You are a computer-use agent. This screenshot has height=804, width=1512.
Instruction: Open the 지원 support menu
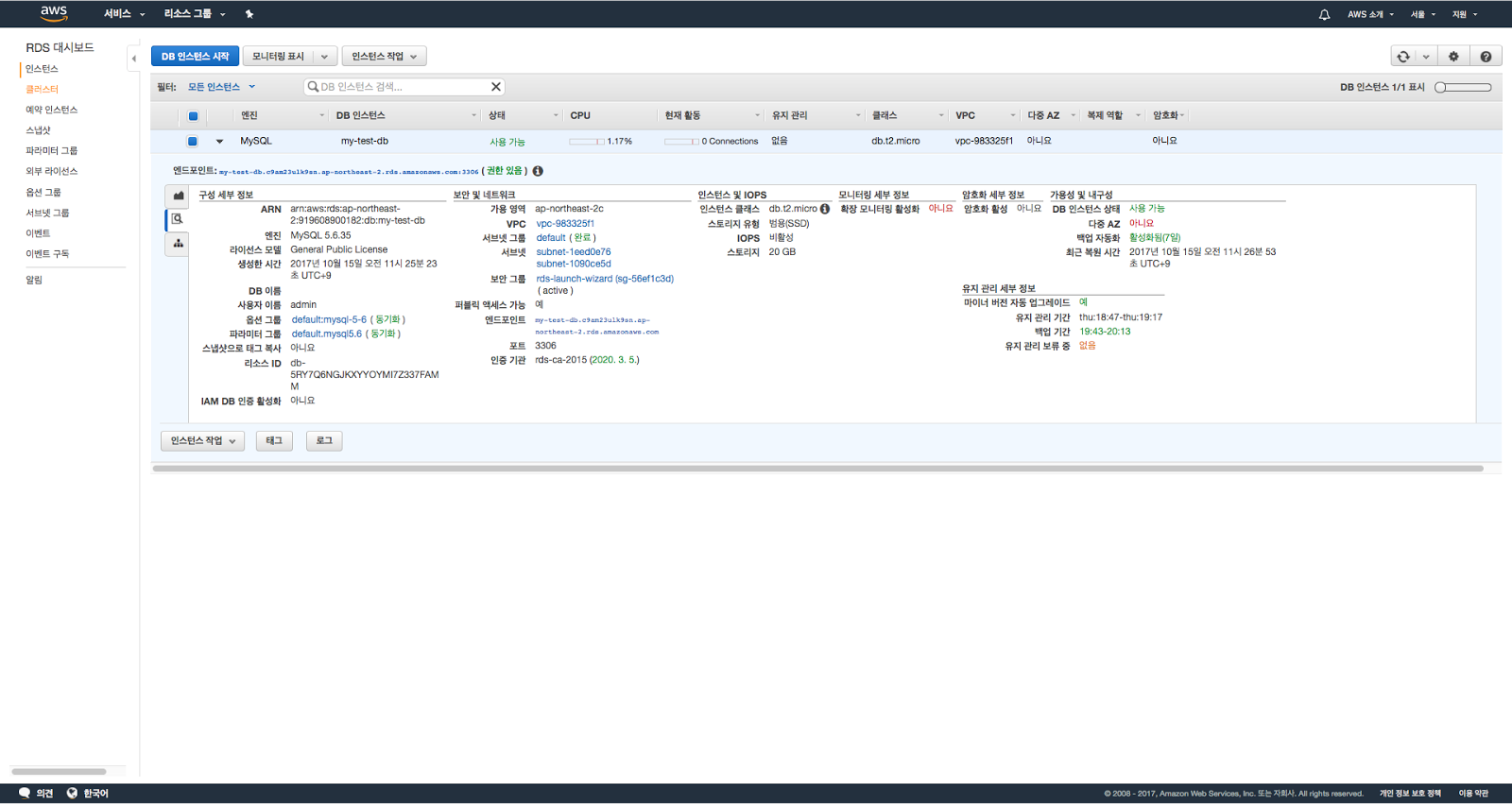1465,14
